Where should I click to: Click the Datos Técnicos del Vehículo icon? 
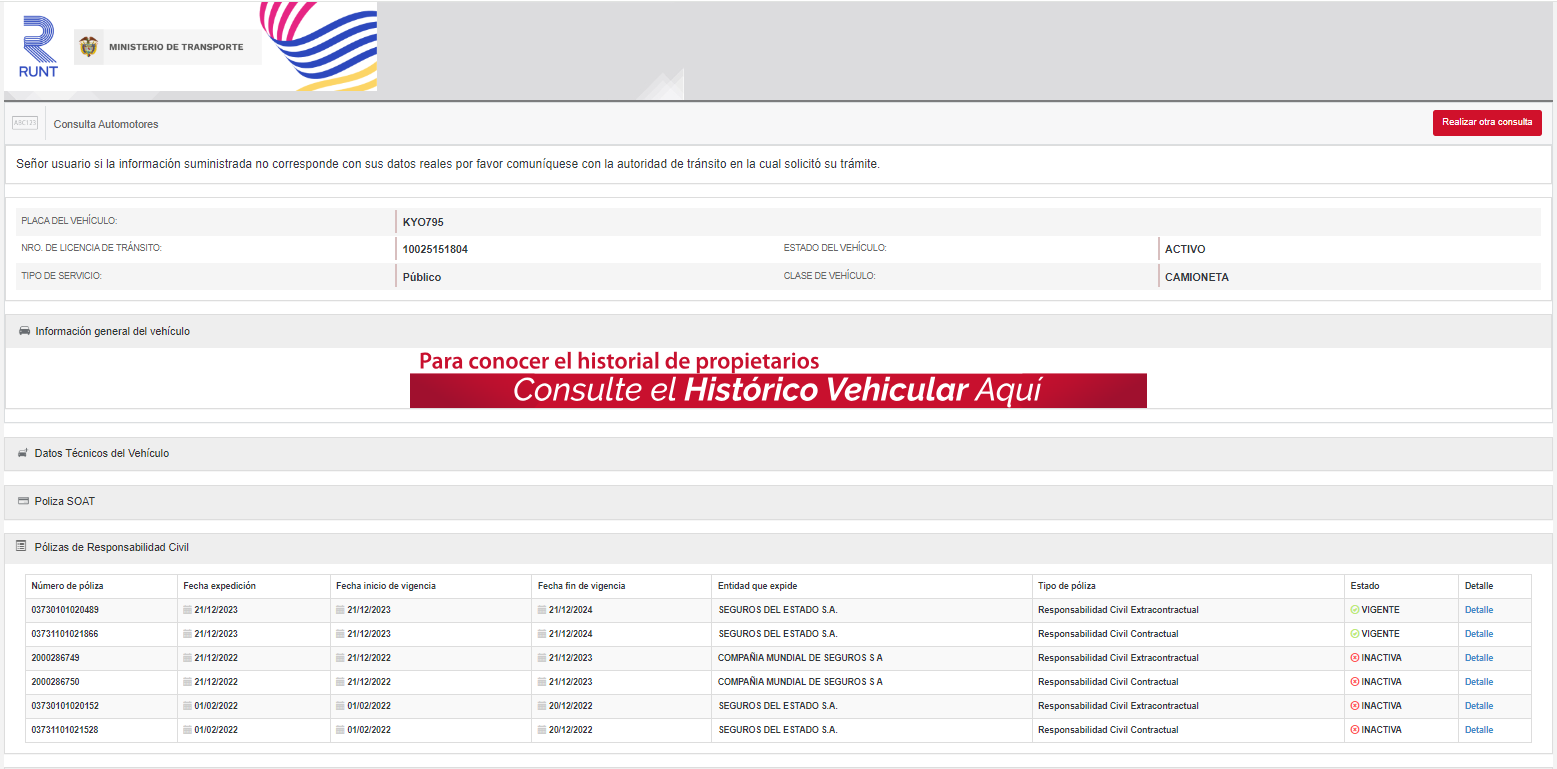click(x=24, y=453)
